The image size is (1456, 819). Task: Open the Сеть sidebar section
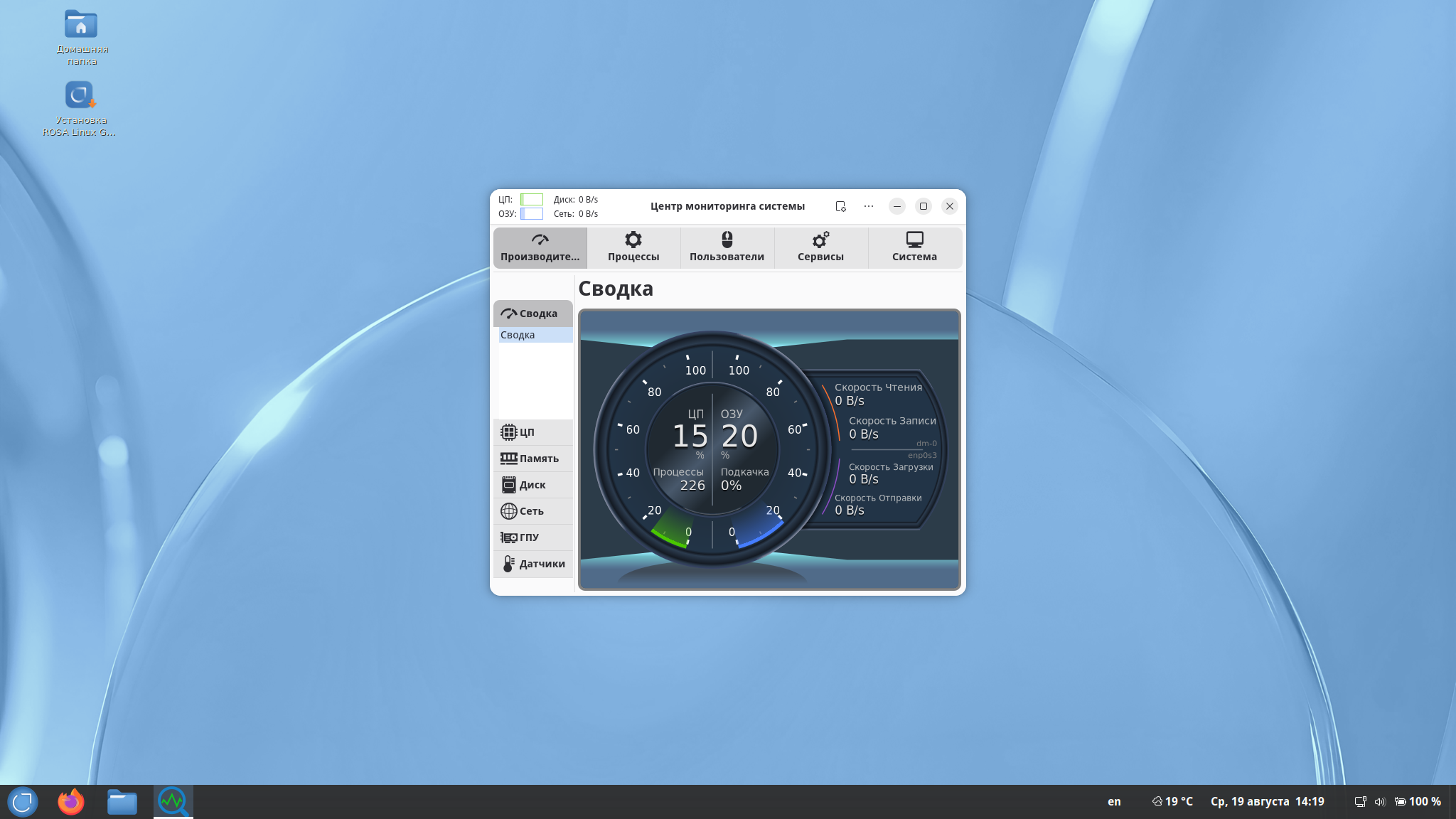(x=532, y=511)
